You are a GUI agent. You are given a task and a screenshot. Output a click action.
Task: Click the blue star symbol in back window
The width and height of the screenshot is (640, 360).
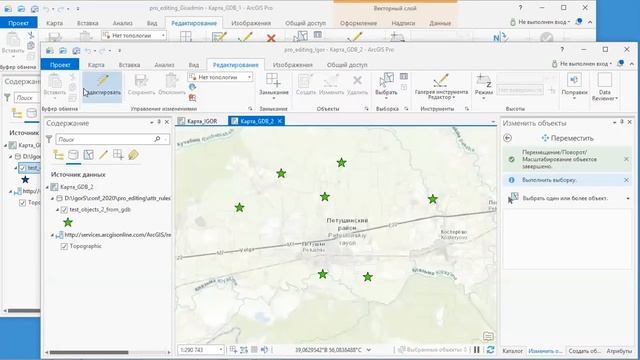pos(25,180)
